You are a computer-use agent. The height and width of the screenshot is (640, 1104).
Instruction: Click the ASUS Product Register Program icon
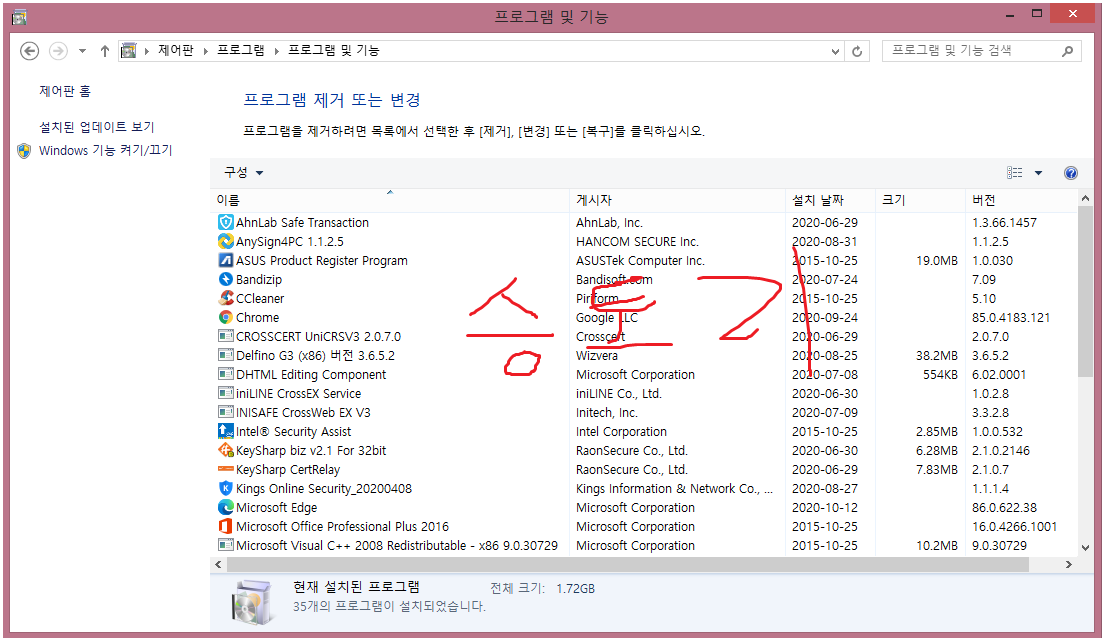[225, 261]
